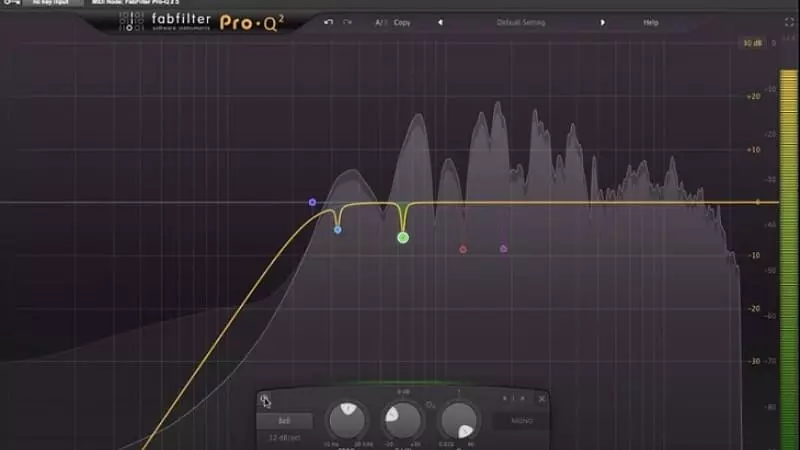This screenshot has width=800, height=450.
Task: Click the redo arrow icon
Action: [347, 22]
